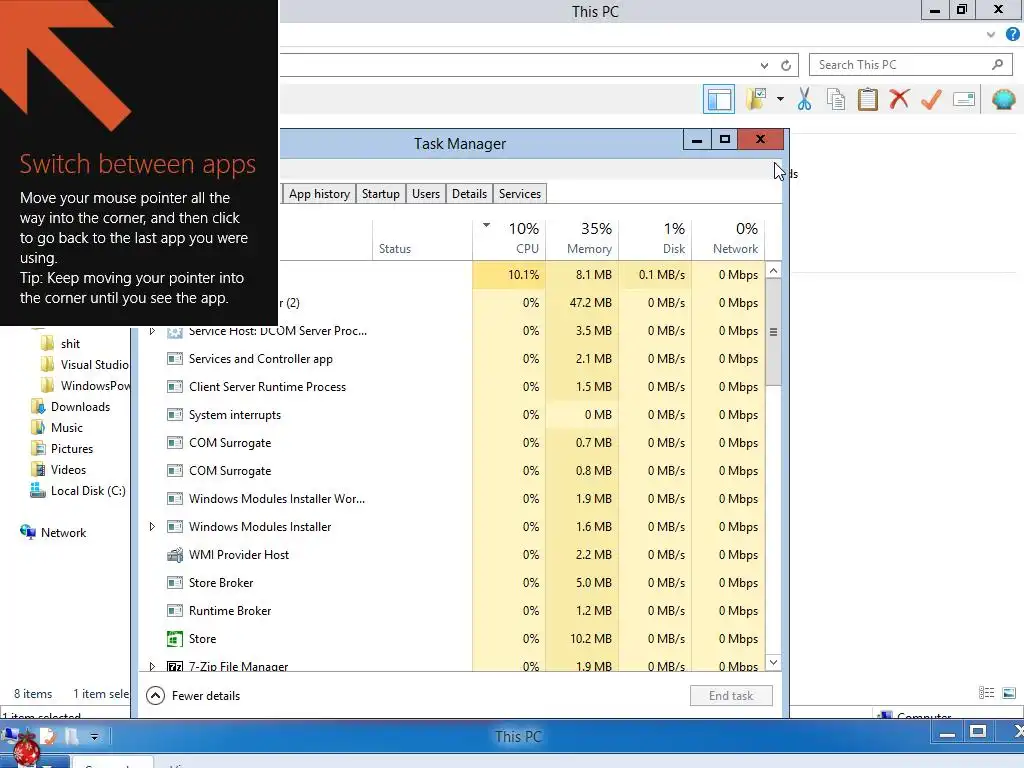
Task: Open the quick access toolbar dropdown in the lower This PC window
Action: pyautogui.click(x=95, y=737)
